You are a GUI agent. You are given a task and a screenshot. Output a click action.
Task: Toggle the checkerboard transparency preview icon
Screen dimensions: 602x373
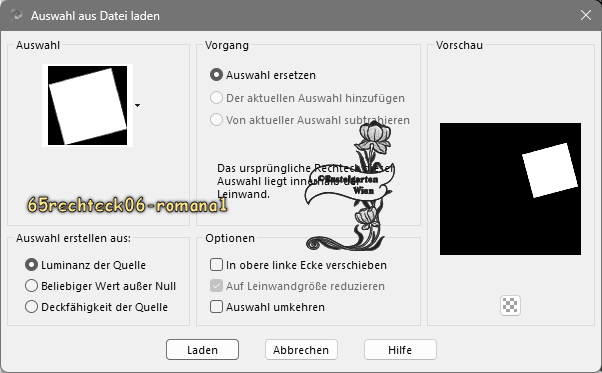point(510,305)
